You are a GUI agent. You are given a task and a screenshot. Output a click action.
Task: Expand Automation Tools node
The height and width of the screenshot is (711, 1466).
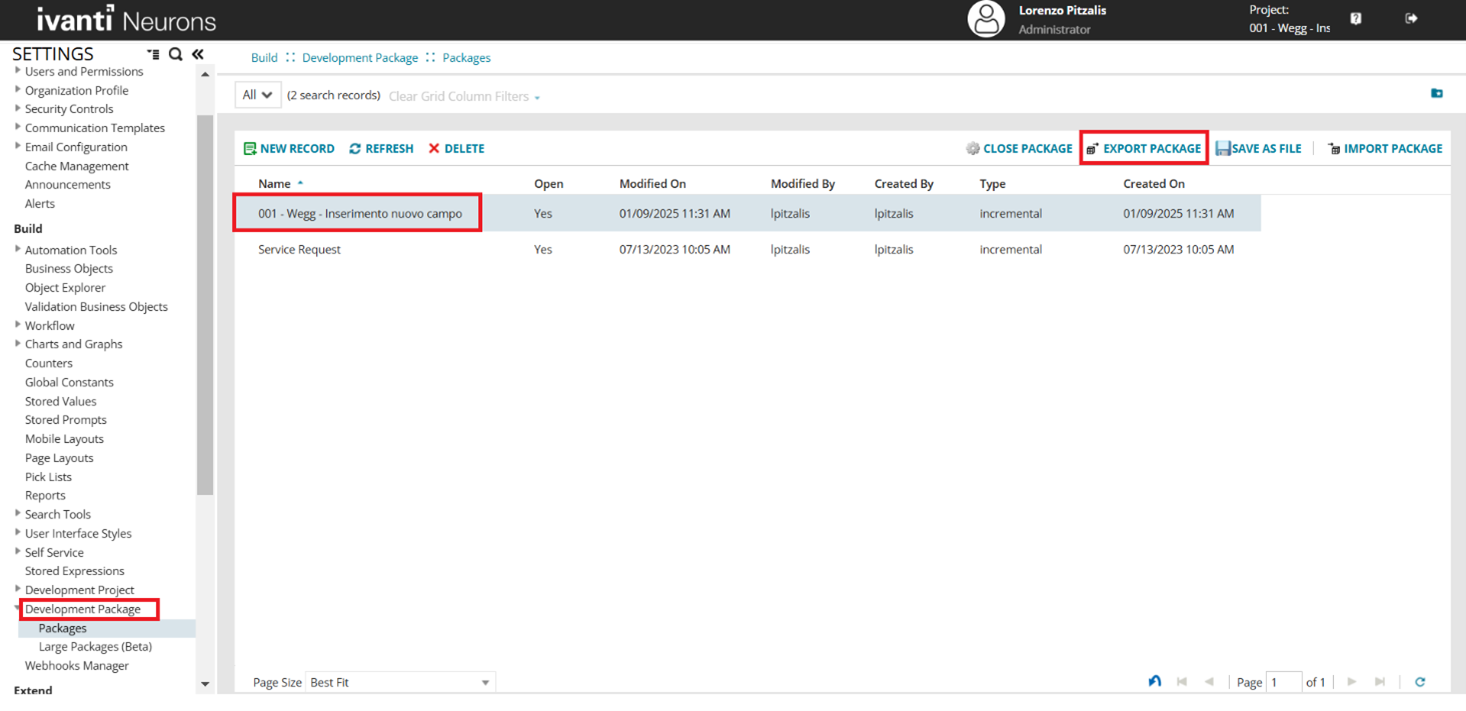[x=18, y=249]
